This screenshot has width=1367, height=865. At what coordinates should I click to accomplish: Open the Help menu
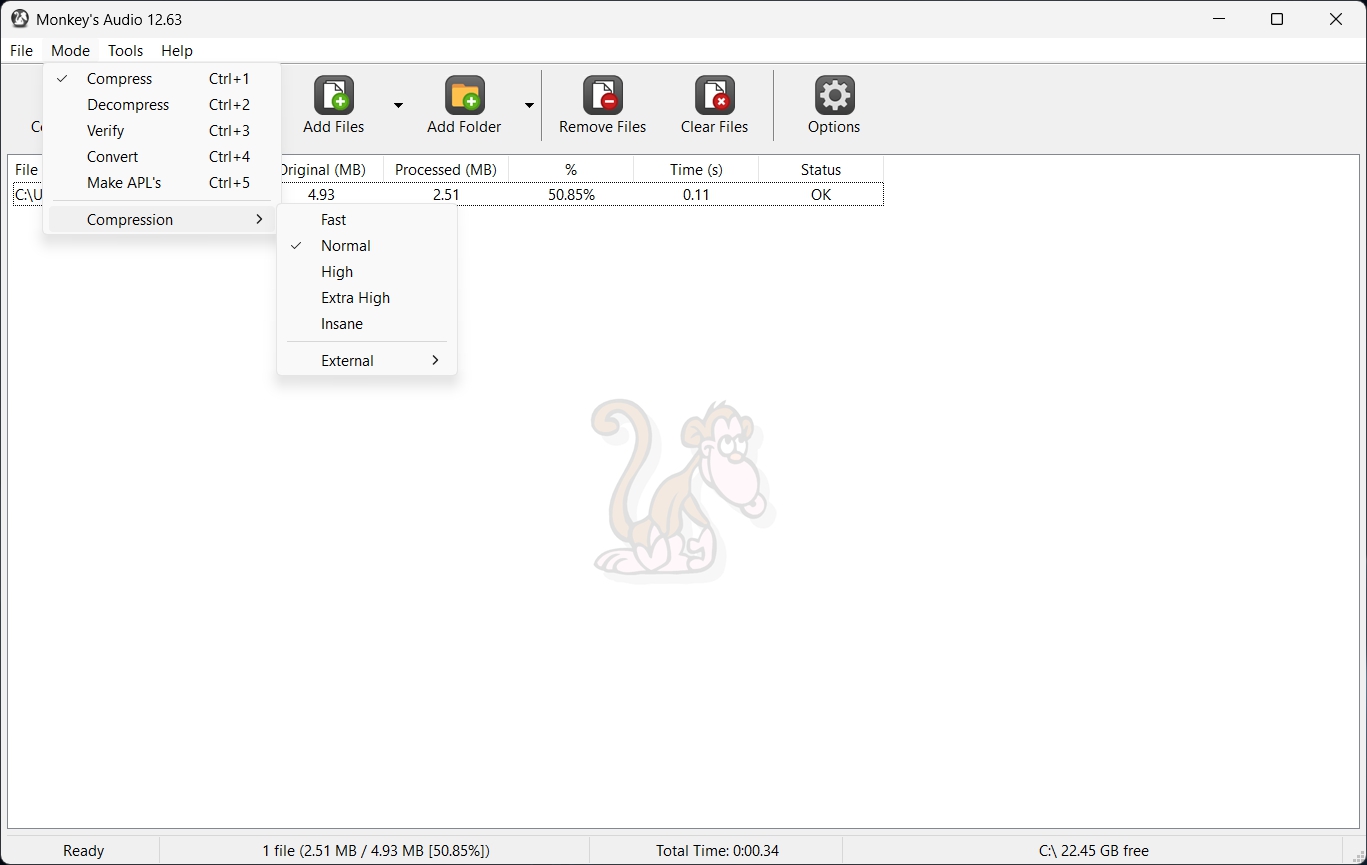click(x=177, y=51)
